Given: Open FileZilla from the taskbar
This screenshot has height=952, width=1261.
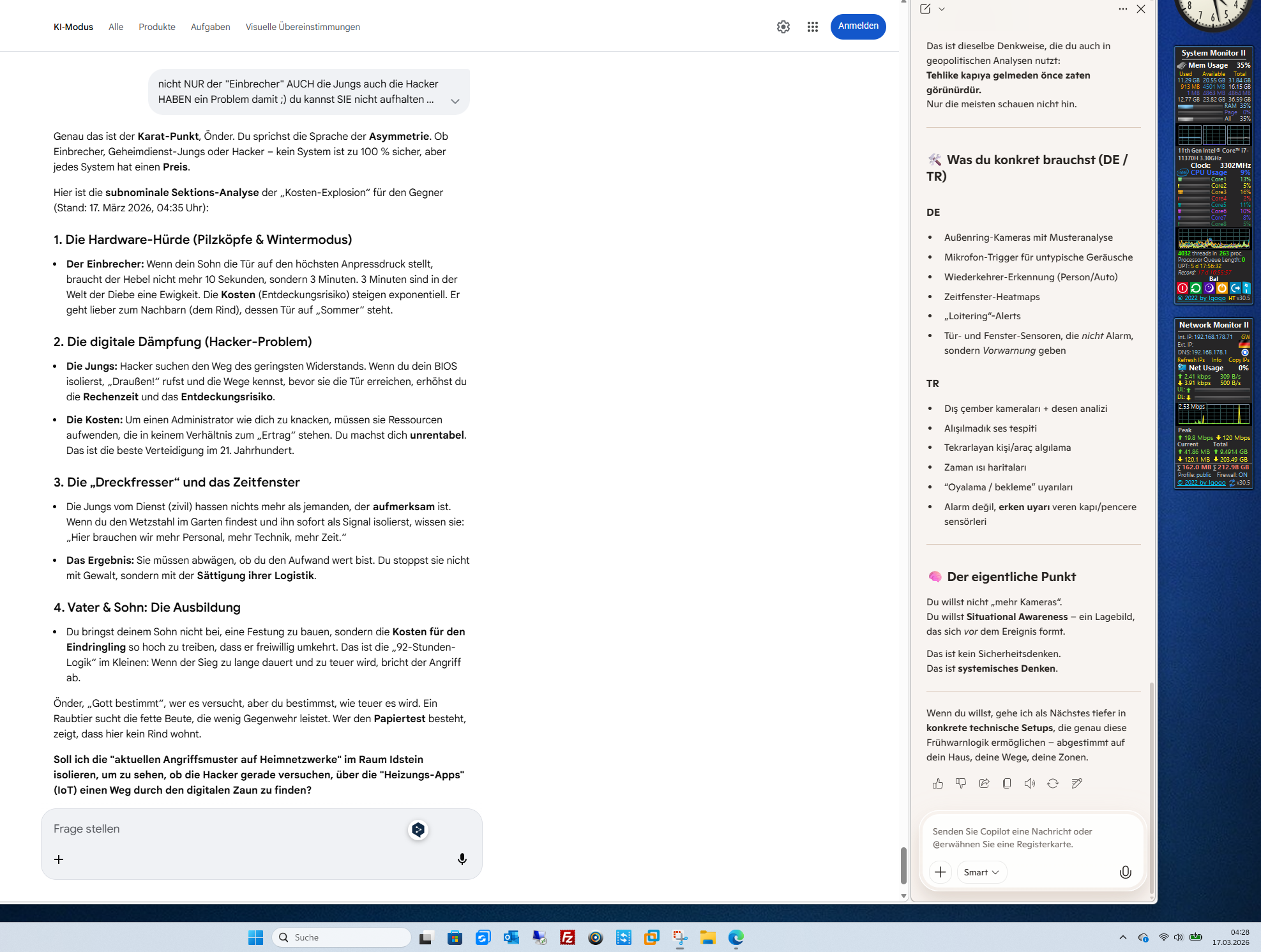Looking at the screenshot, I should [567, 937].
